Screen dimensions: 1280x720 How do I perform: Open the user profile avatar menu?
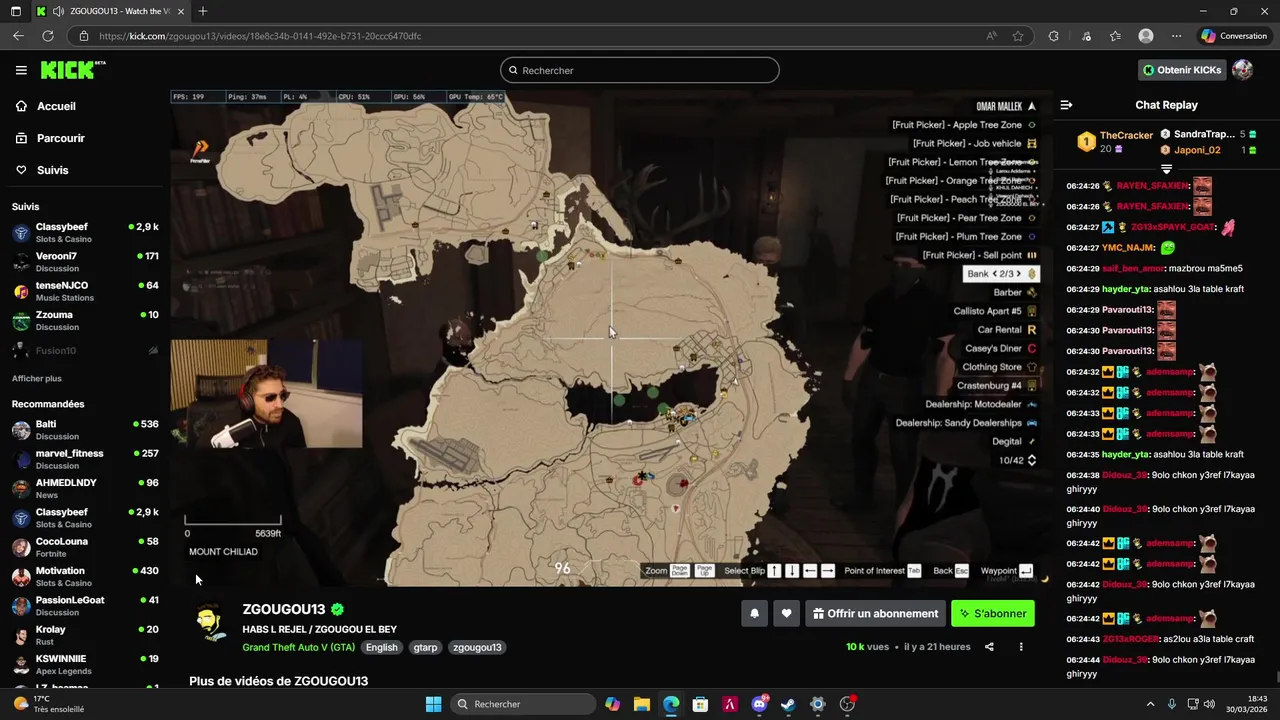[1242, 70]
